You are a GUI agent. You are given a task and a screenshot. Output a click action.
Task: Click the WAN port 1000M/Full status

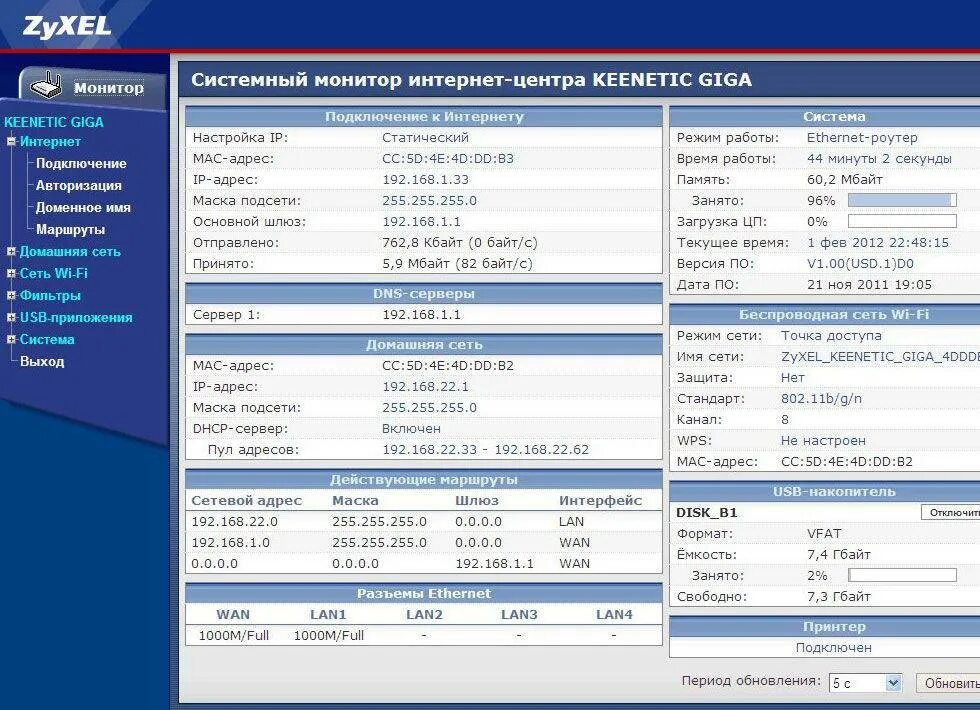(x=233, y=636)
